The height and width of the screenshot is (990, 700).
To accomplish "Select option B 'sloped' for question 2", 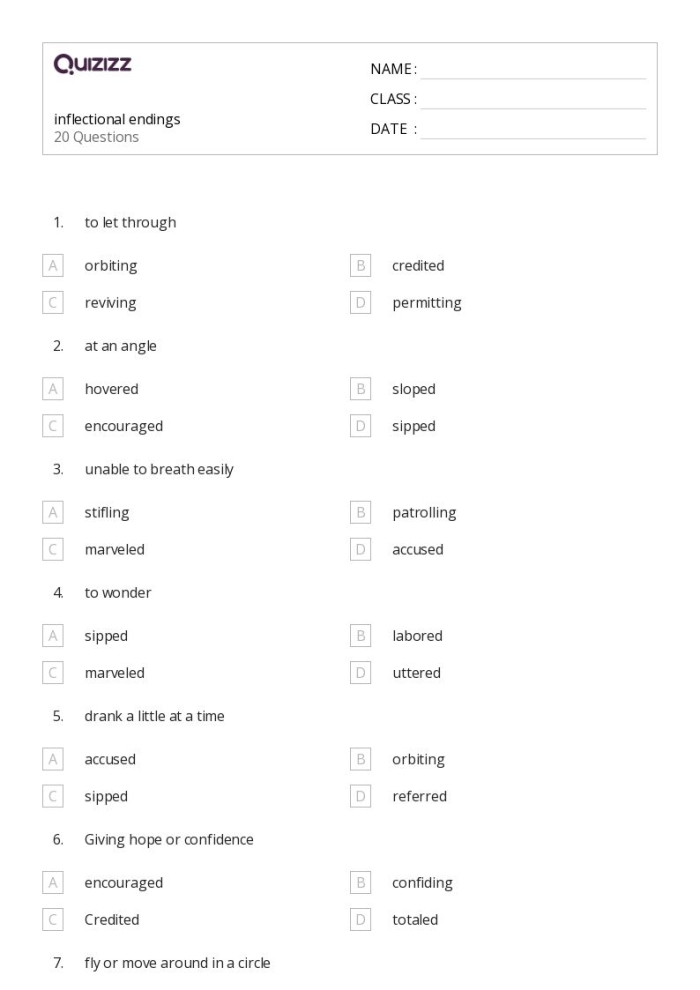I will [x=361, y=389].
